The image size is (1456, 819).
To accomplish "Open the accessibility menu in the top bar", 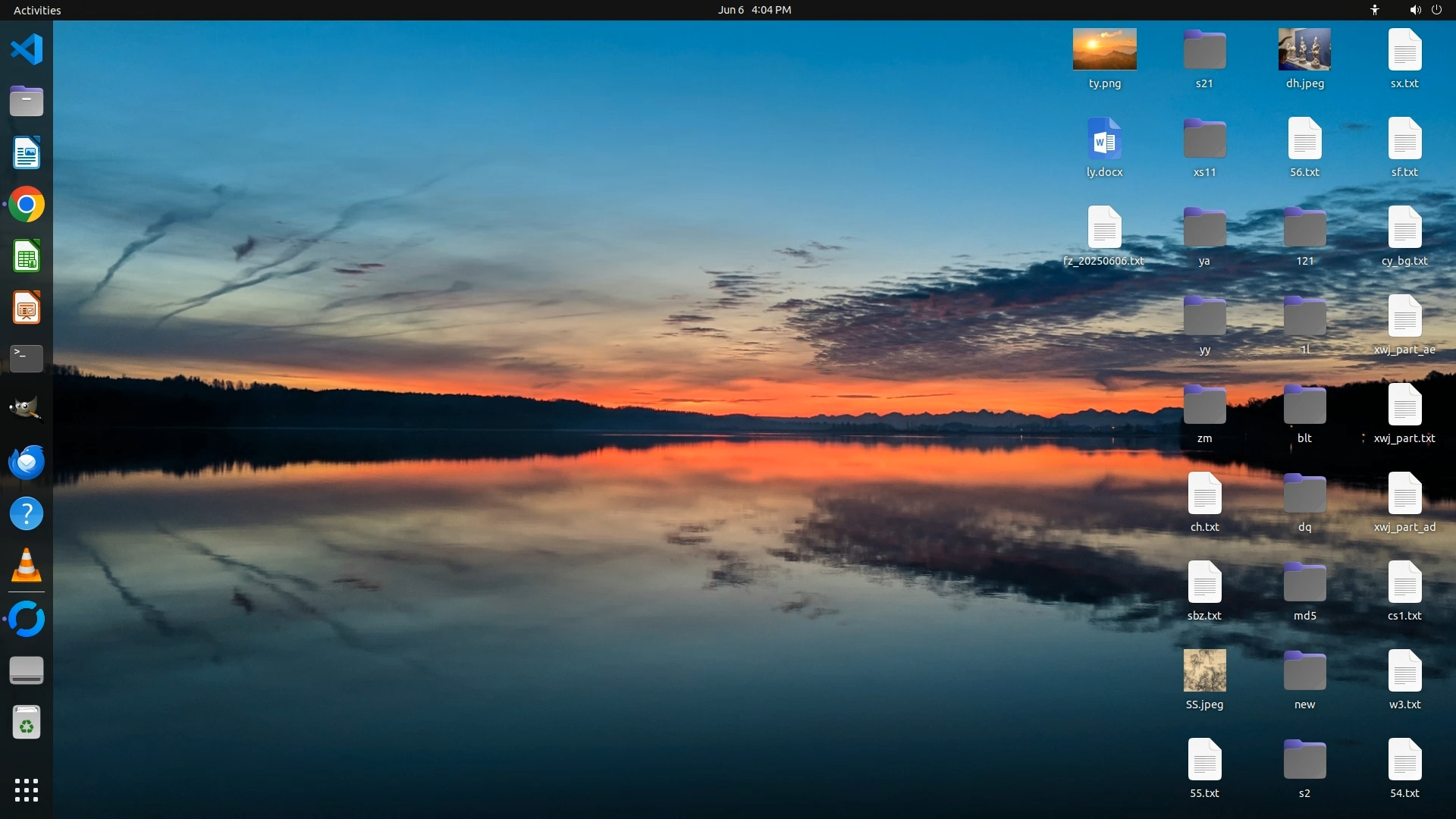I will [x=1375, y=10].
